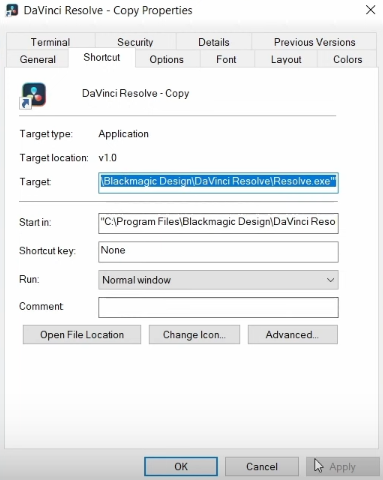Click the DaVinci Resolve shortcut icon
The image size is (383, 480).
(x=33, y=96)
